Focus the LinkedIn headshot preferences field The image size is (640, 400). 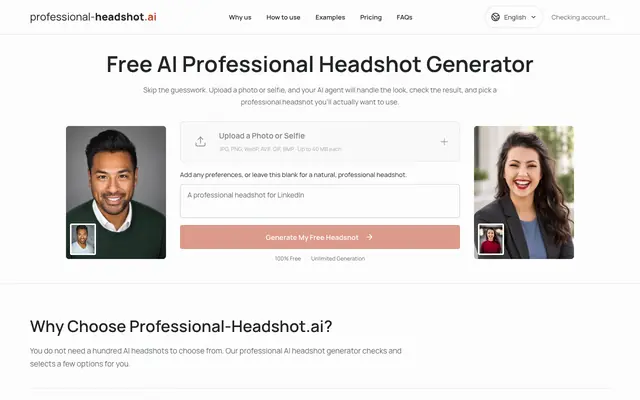pos(320,201)
